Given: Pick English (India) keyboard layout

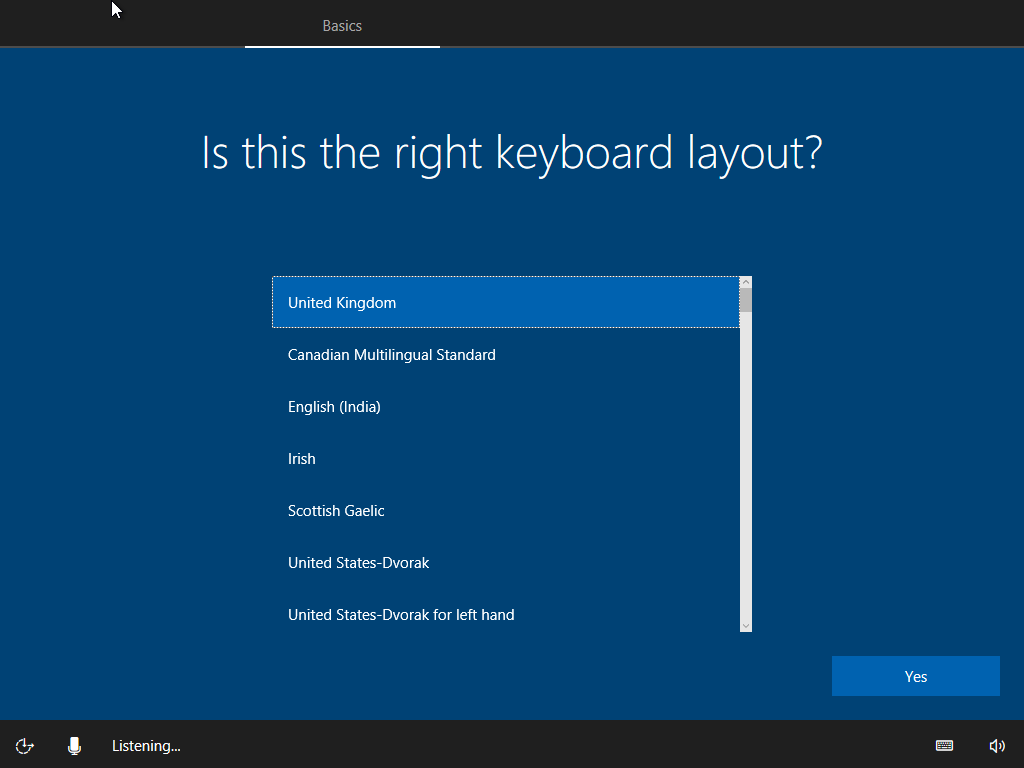Looking at the screenshot, I should pyautogui.click(x=506, y=406).
